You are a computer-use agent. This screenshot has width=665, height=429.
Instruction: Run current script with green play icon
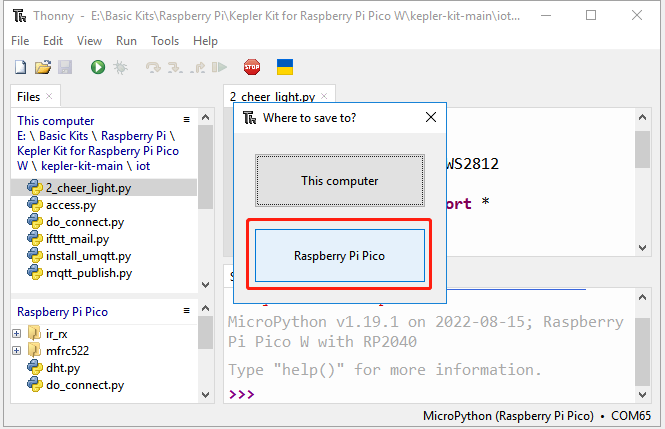point(98,67)
